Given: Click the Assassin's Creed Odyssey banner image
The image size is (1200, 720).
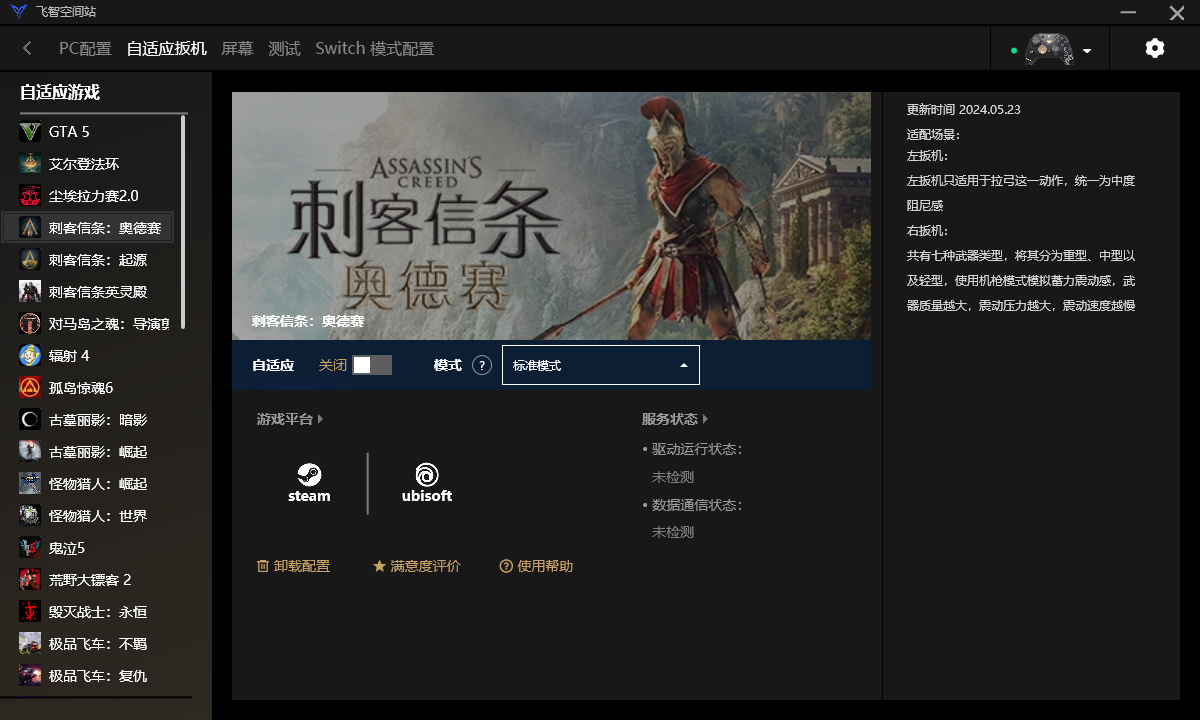Looking at the screenshot, I should [x=551, y=216].
